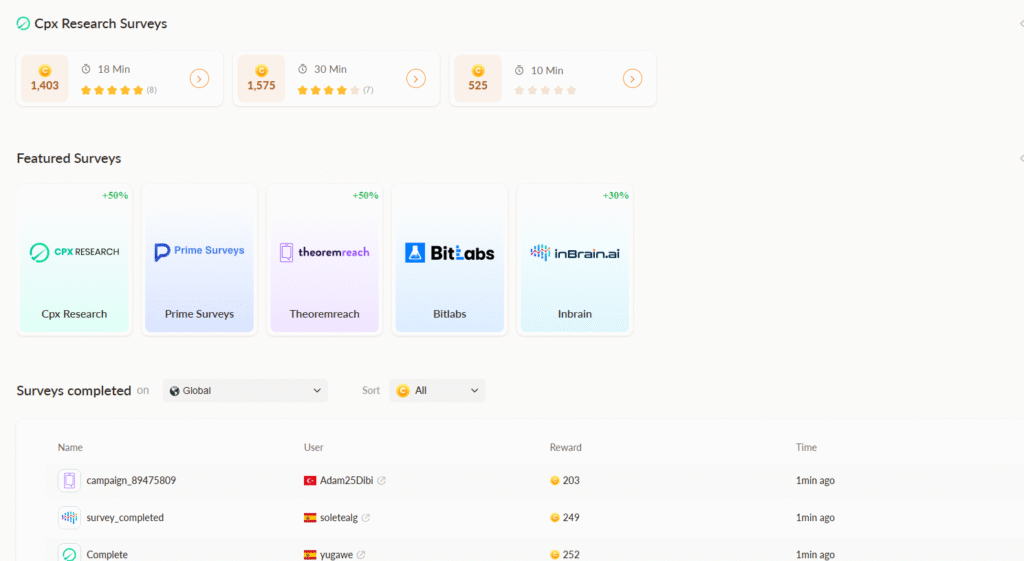Click the four-star rating with (7) reviews
Image resolution: width=1024 pixels, height=561 pixels.
click(x=335, y=90)
